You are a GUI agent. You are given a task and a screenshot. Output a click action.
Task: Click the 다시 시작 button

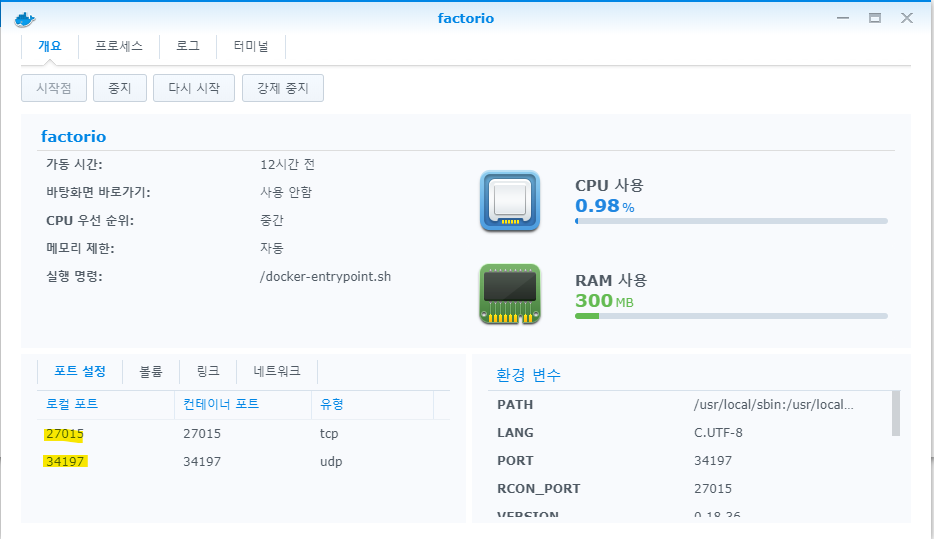click(194, 88)
